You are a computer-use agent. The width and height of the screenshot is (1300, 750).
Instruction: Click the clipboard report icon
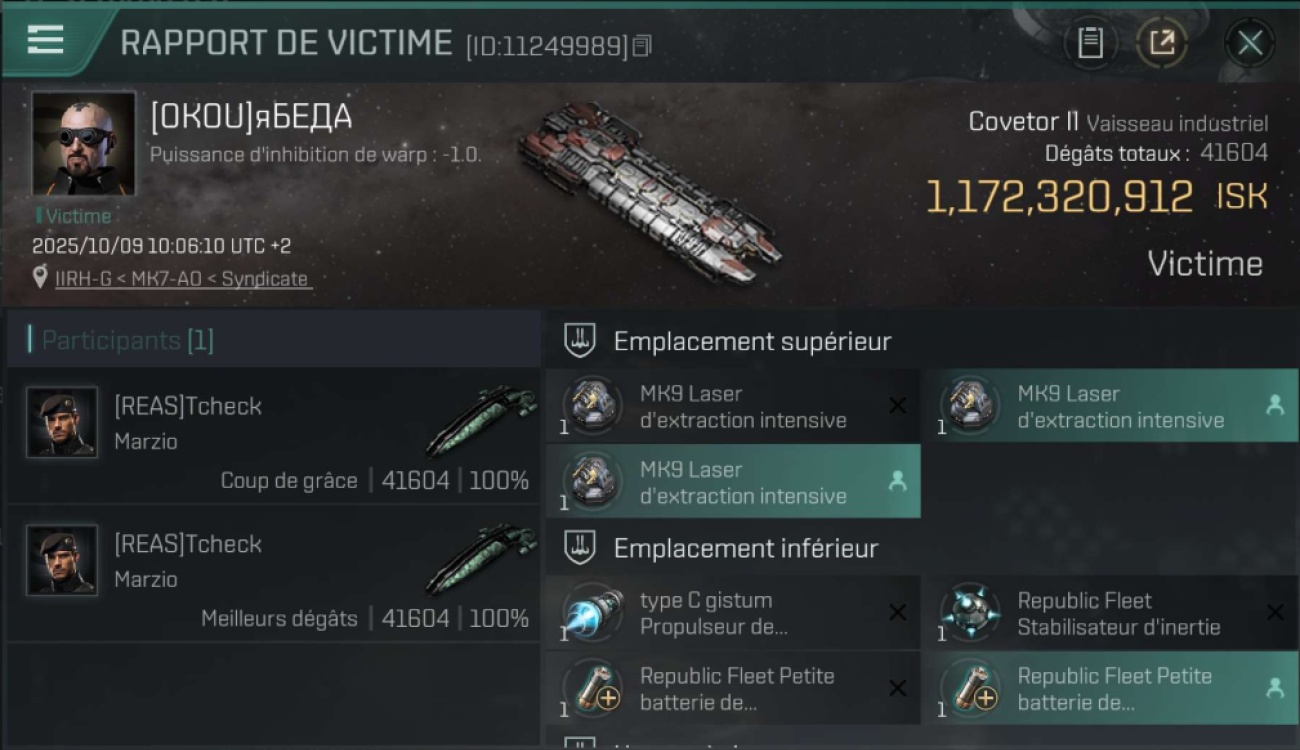pyautogui.click(x=1090, y=42)
